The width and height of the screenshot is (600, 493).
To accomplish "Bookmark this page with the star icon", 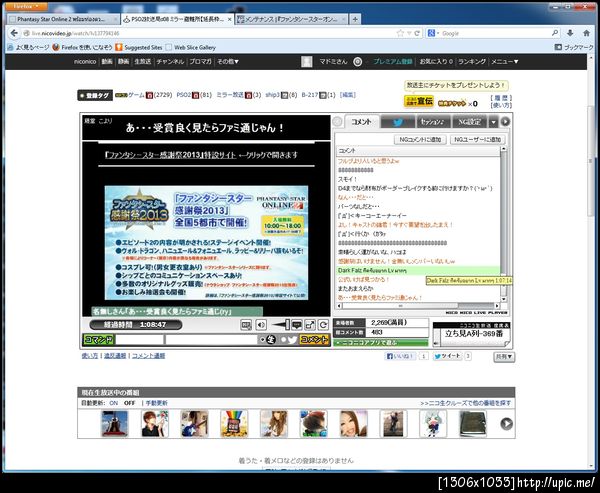I will [x=400, y=33].
